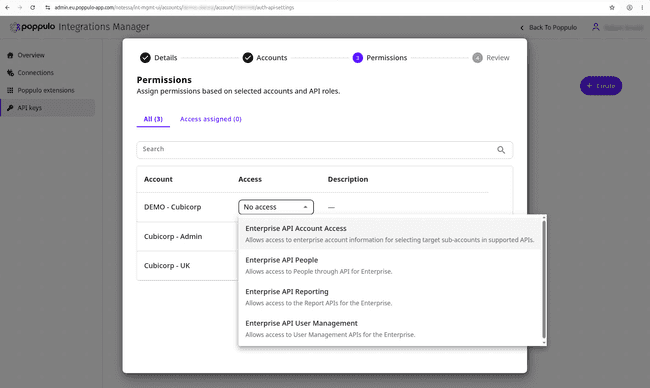
Task: Click the Poppulo extensions grid icon
Action: tap(10, 90)
